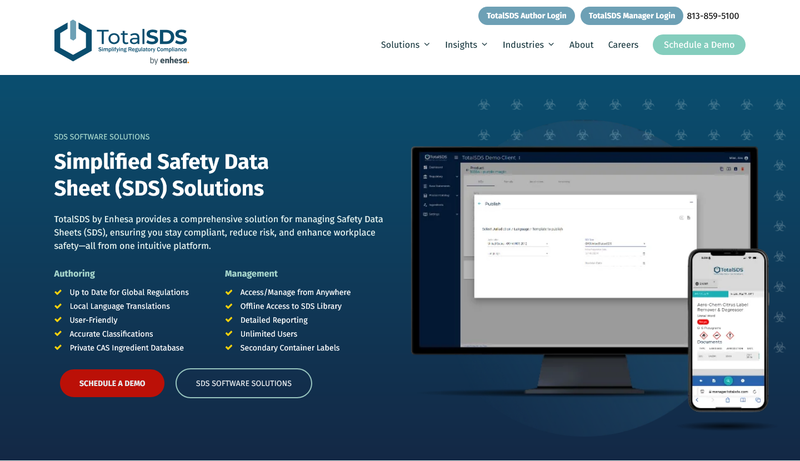Click checkmark beside Private CAS Ingredient Database

pyautogui.click(x=58, y=347)
